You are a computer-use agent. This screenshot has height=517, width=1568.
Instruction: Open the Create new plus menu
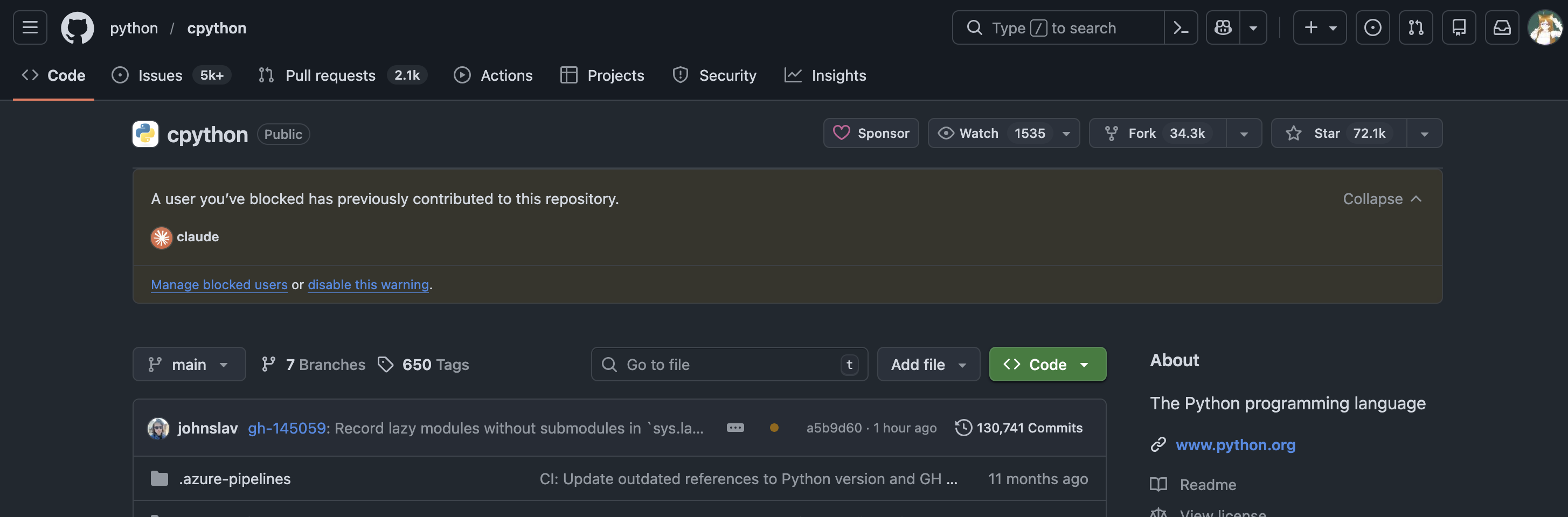coord(1320,27)
